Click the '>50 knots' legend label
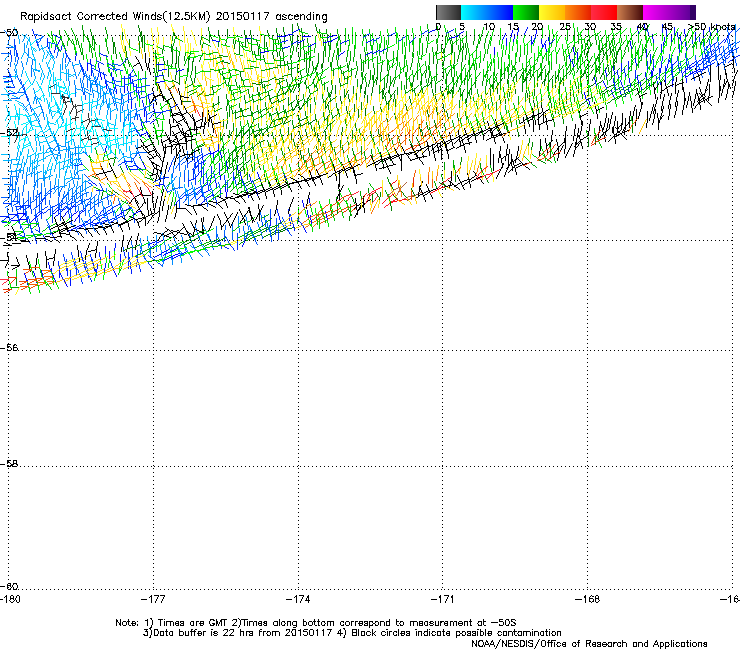Viewport: 740px width, 650px height. coord(712,26)
